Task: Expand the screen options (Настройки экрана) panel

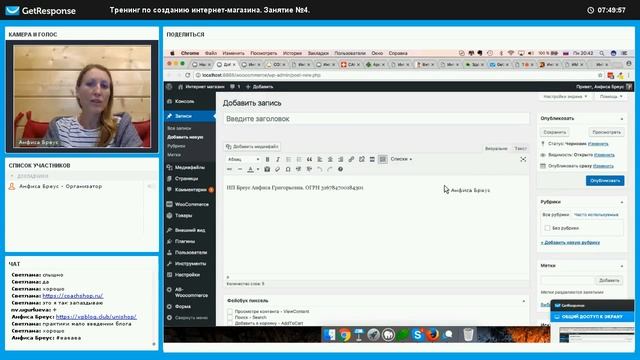Action: [x=565, y=97]
